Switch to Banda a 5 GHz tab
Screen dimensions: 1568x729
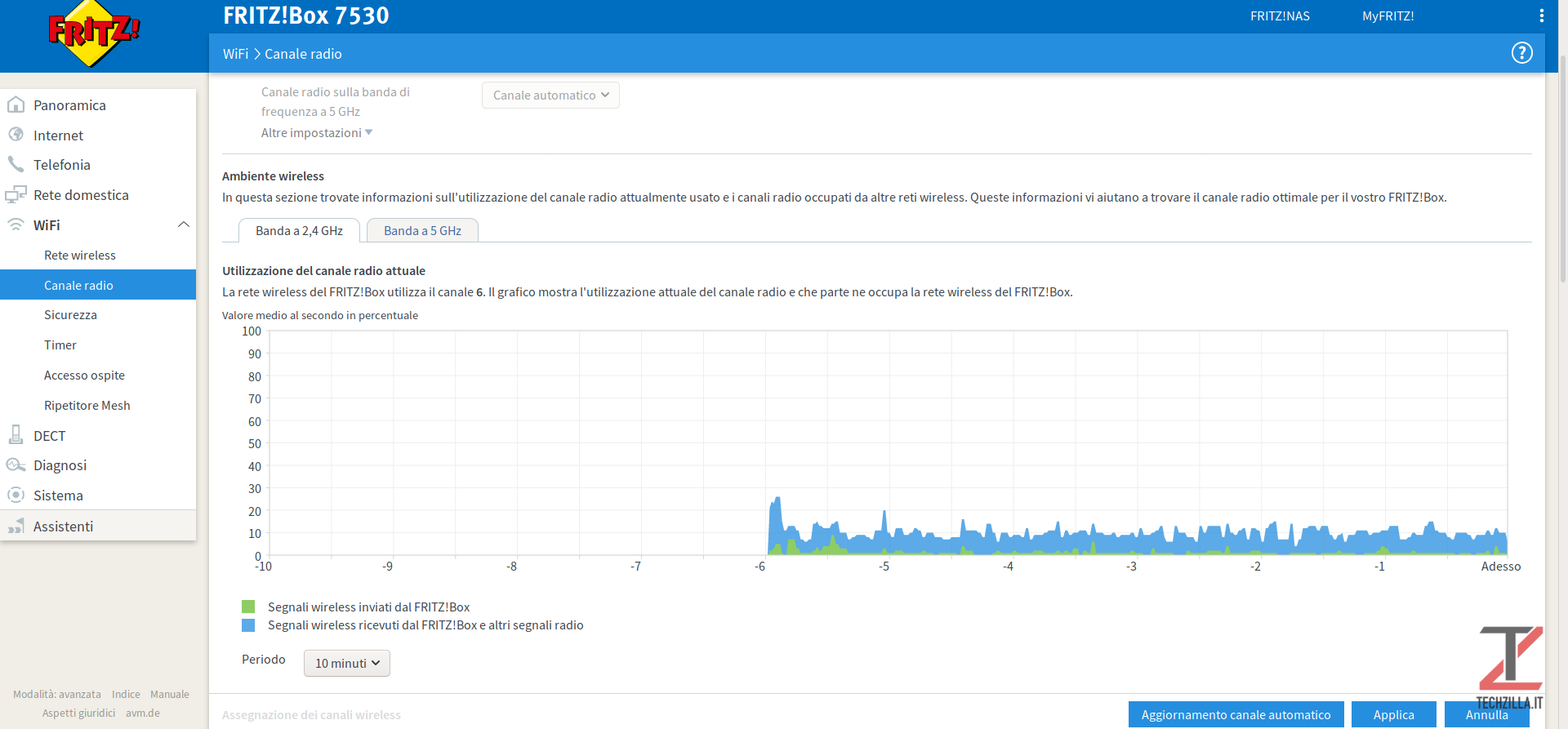click(x=422, y=230)
